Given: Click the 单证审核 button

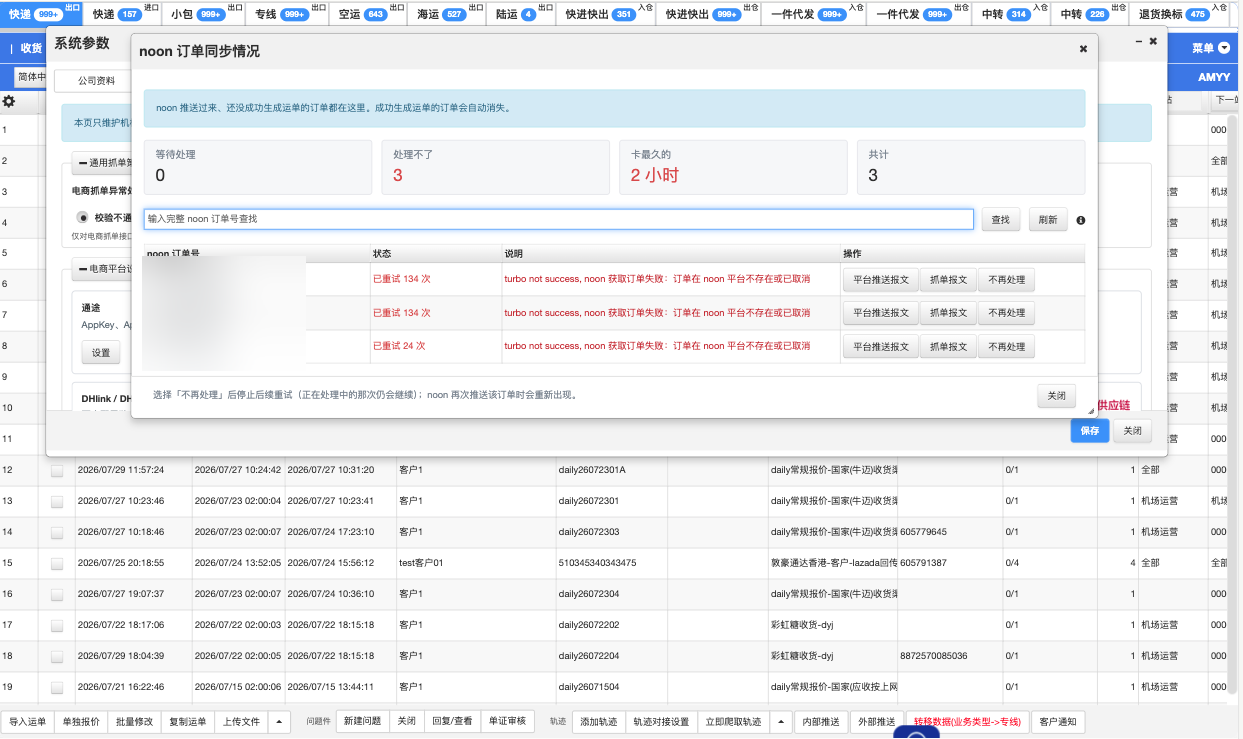Looking at the screenshot, I should (x=508, y=722).
